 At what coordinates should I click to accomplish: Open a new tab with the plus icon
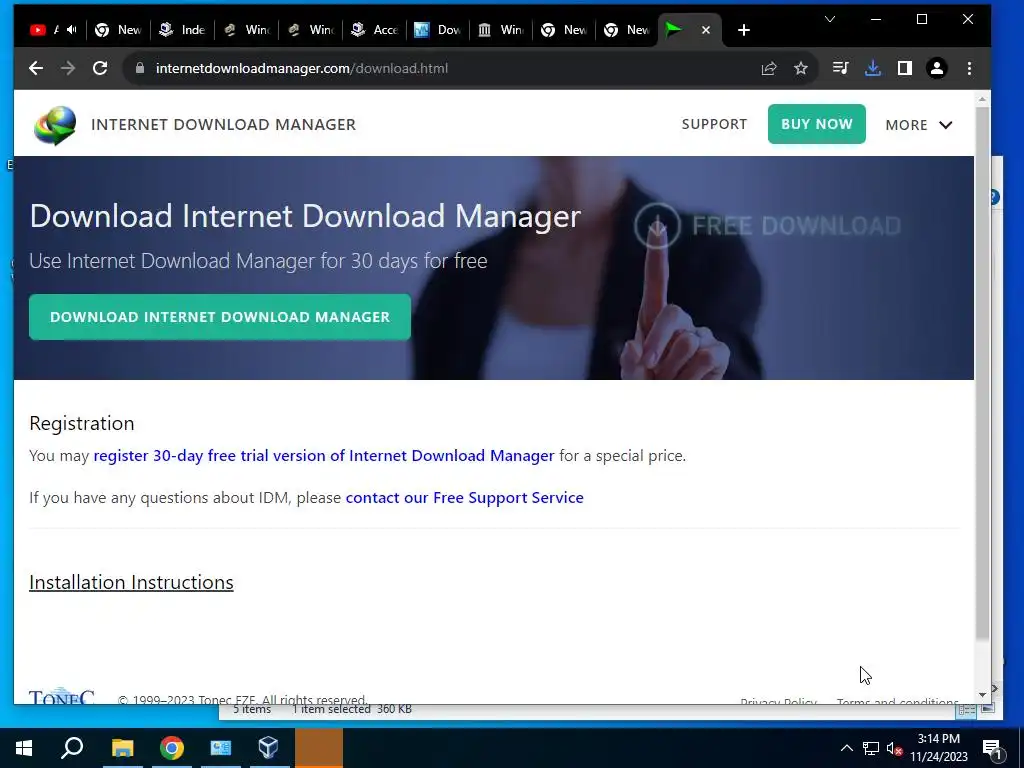point(743,30)
